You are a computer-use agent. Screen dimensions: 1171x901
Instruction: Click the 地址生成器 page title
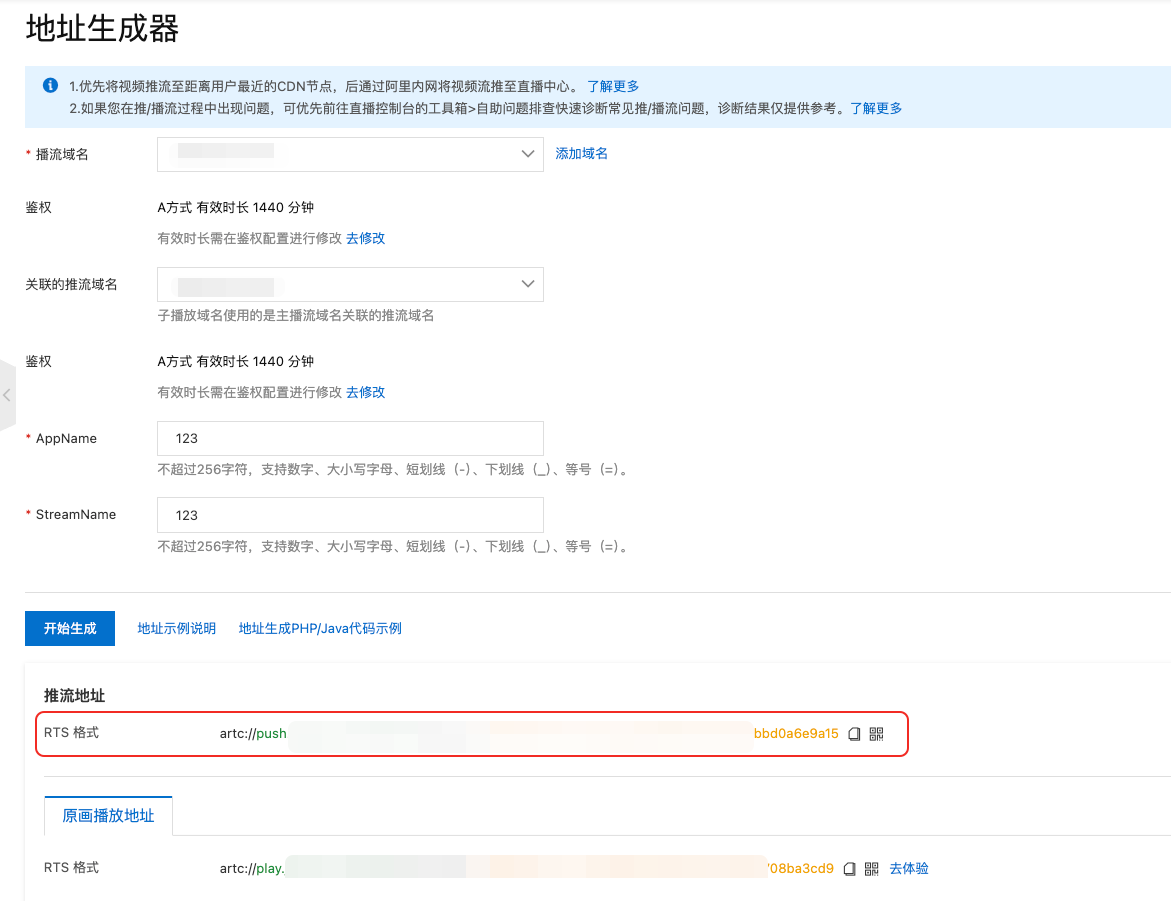coord(102,29)
